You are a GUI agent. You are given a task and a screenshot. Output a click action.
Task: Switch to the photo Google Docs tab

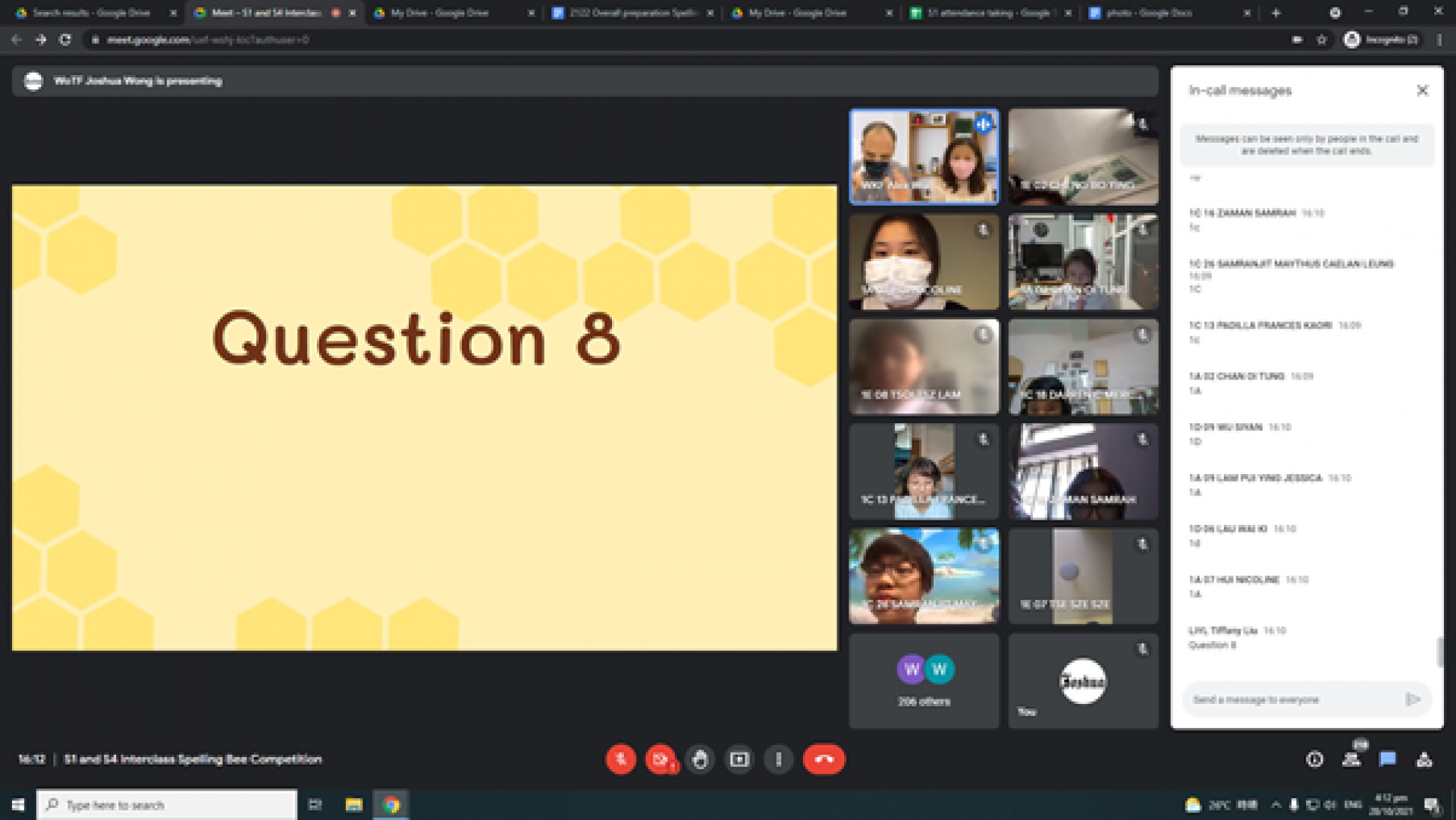coord(1149,13)
